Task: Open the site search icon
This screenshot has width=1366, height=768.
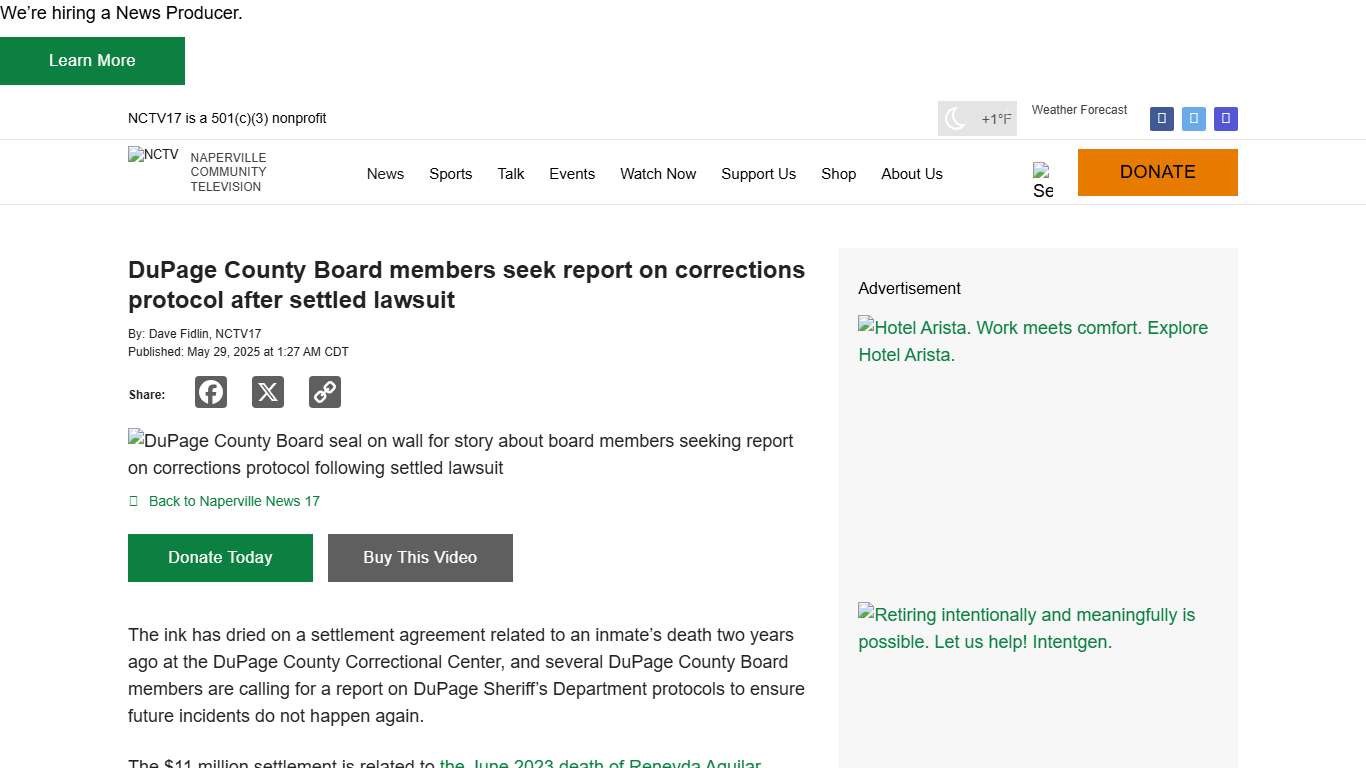Action: [1043, 177]
